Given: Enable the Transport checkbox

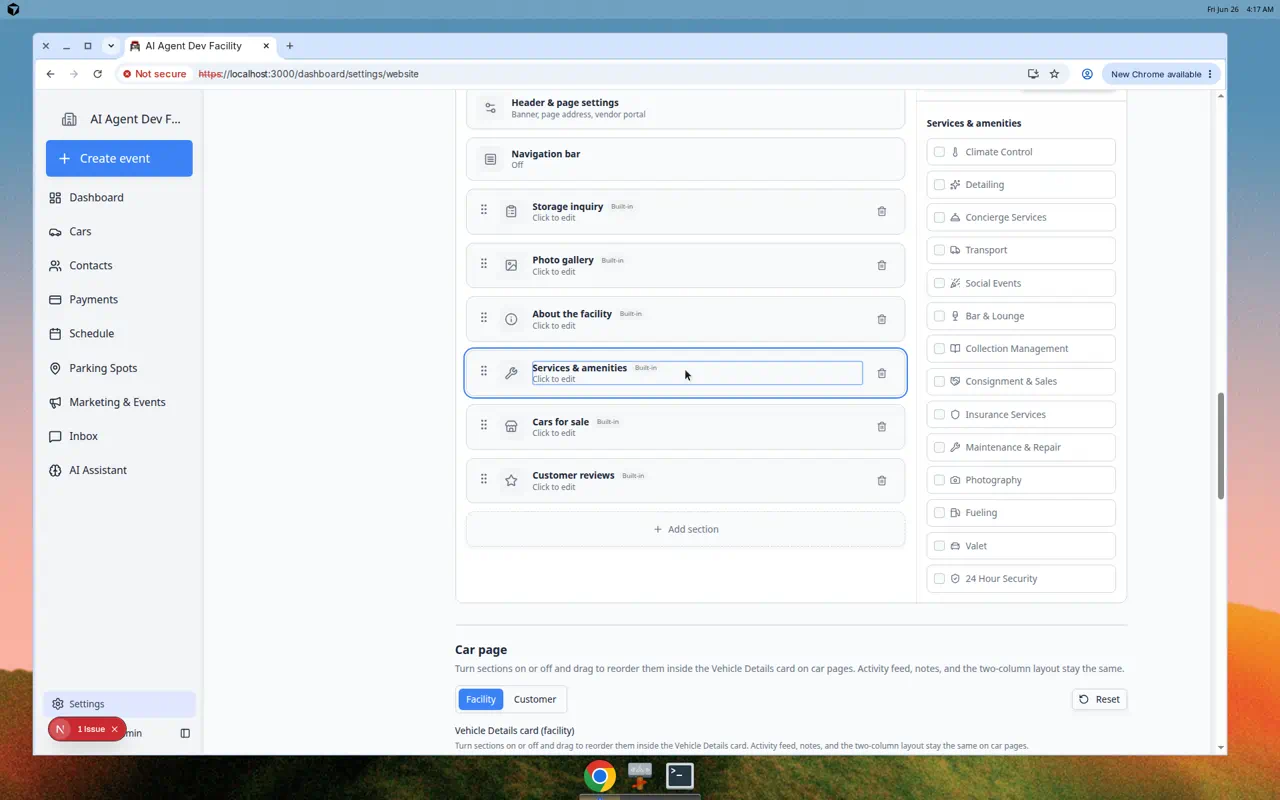Looking at the screenshot, I should (x=939, y=250).
